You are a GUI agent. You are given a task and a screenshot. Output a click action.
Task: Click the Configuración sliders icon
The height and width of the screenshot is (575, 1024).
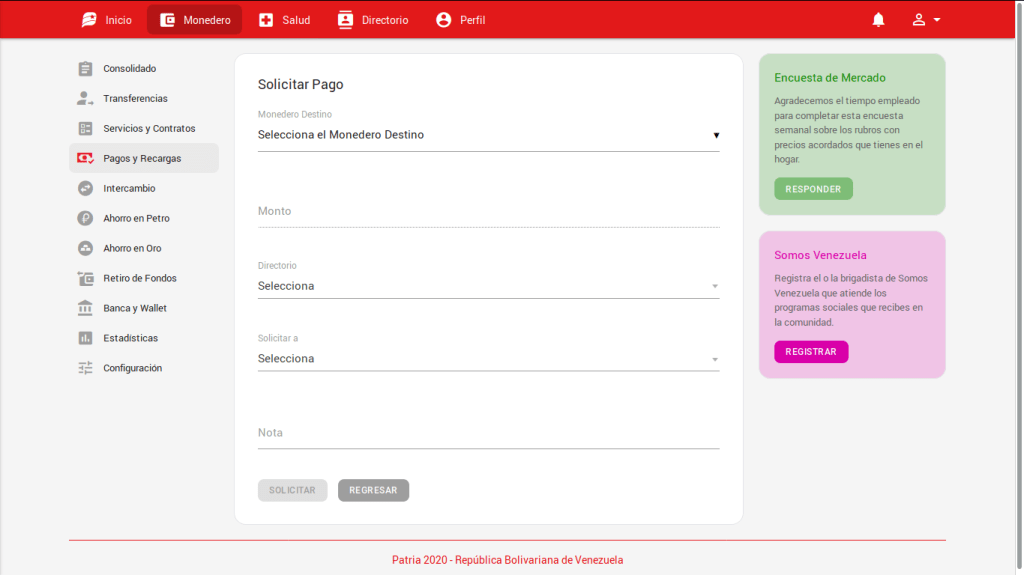(86, 368)
